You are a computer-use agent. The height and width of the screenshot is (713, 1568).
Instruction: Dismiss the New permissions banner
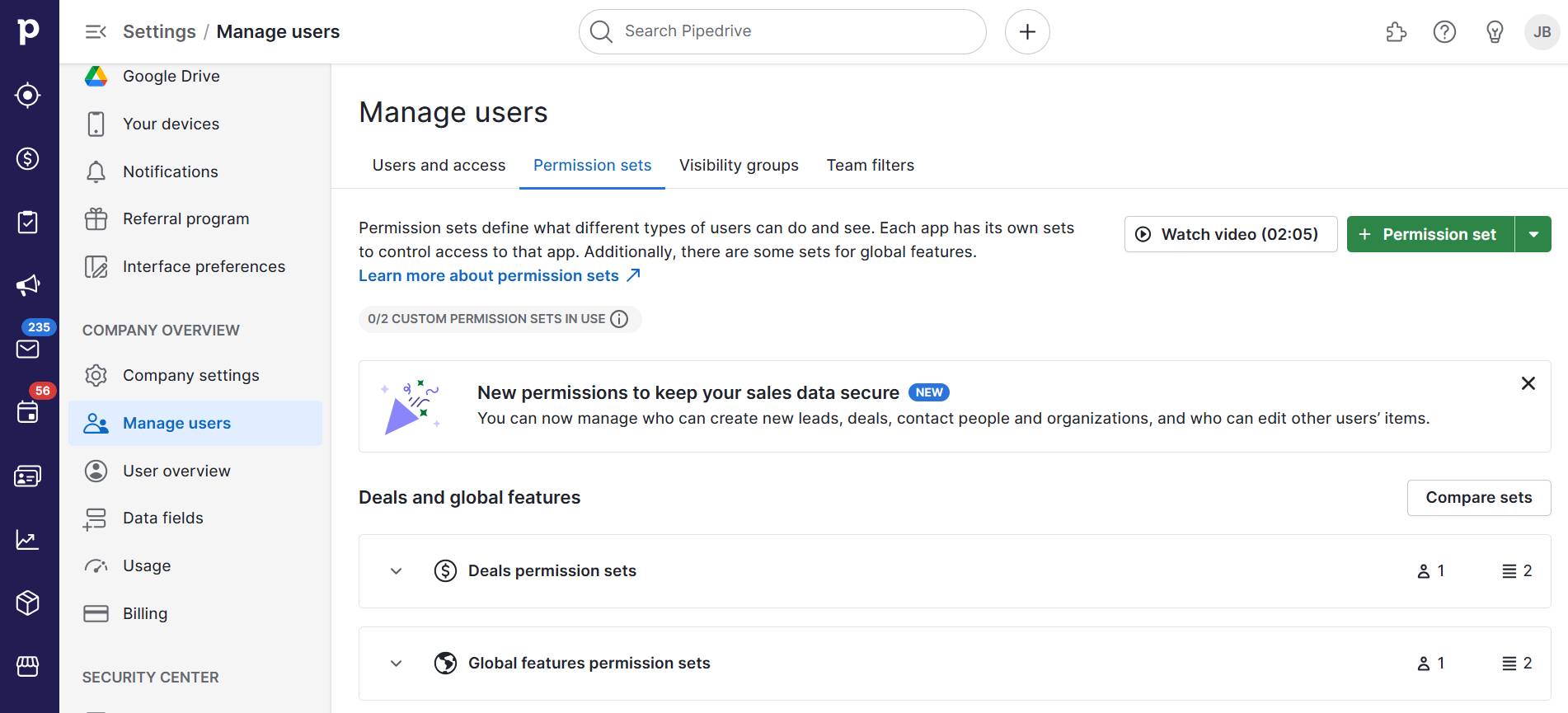(x=1528, y=383)
